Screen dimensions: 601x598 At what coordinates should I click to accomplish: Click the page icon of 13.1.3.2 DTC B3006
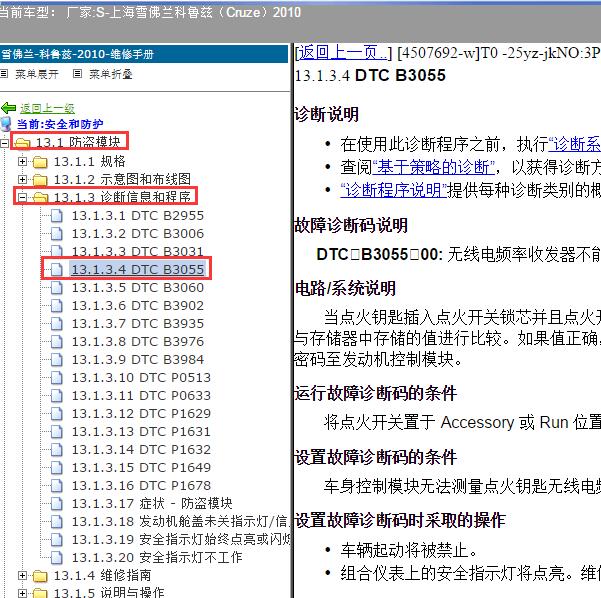coord(57,234)
